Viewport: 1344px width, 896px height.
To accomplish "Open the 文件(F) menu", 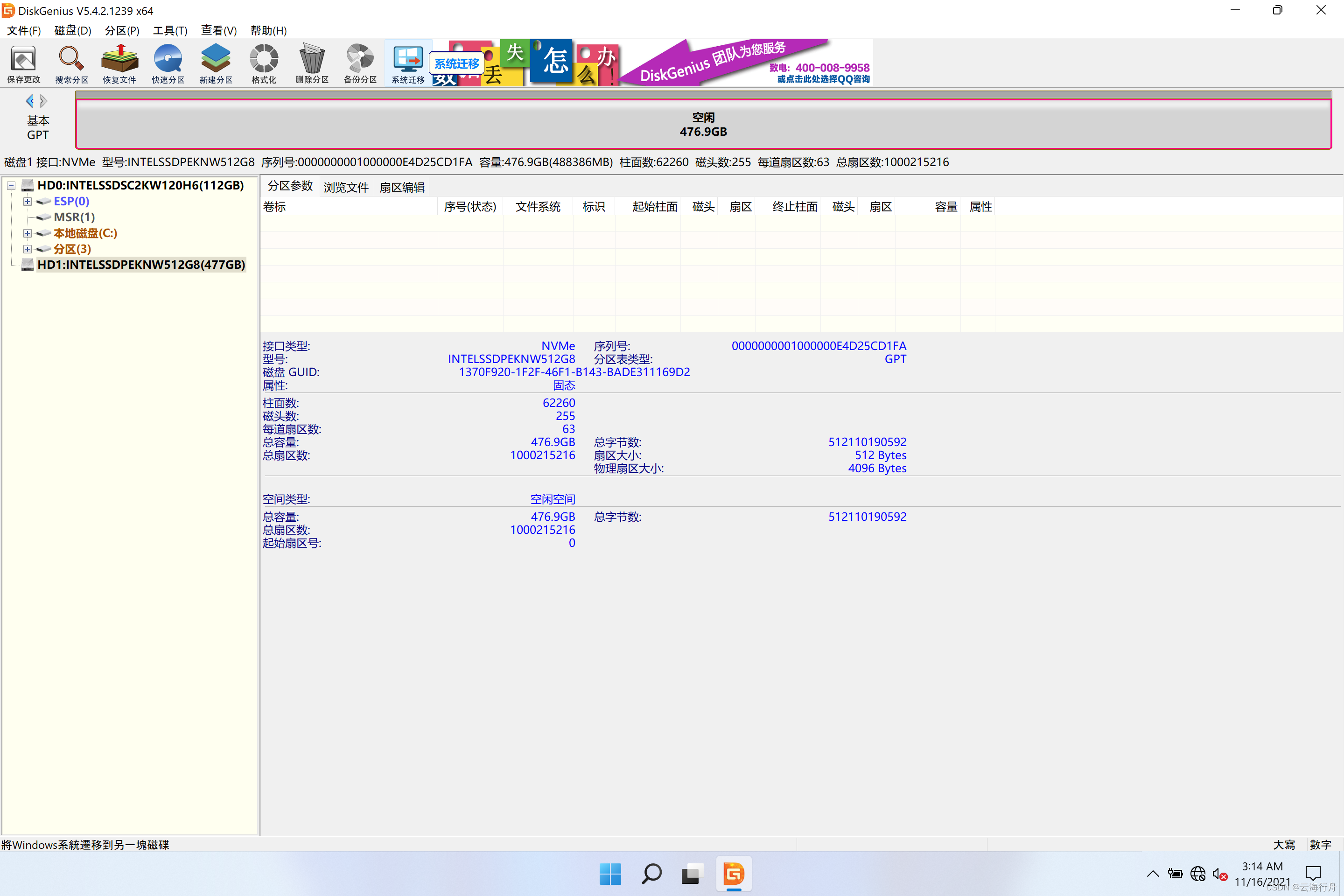I will click(x=23, y=30).
